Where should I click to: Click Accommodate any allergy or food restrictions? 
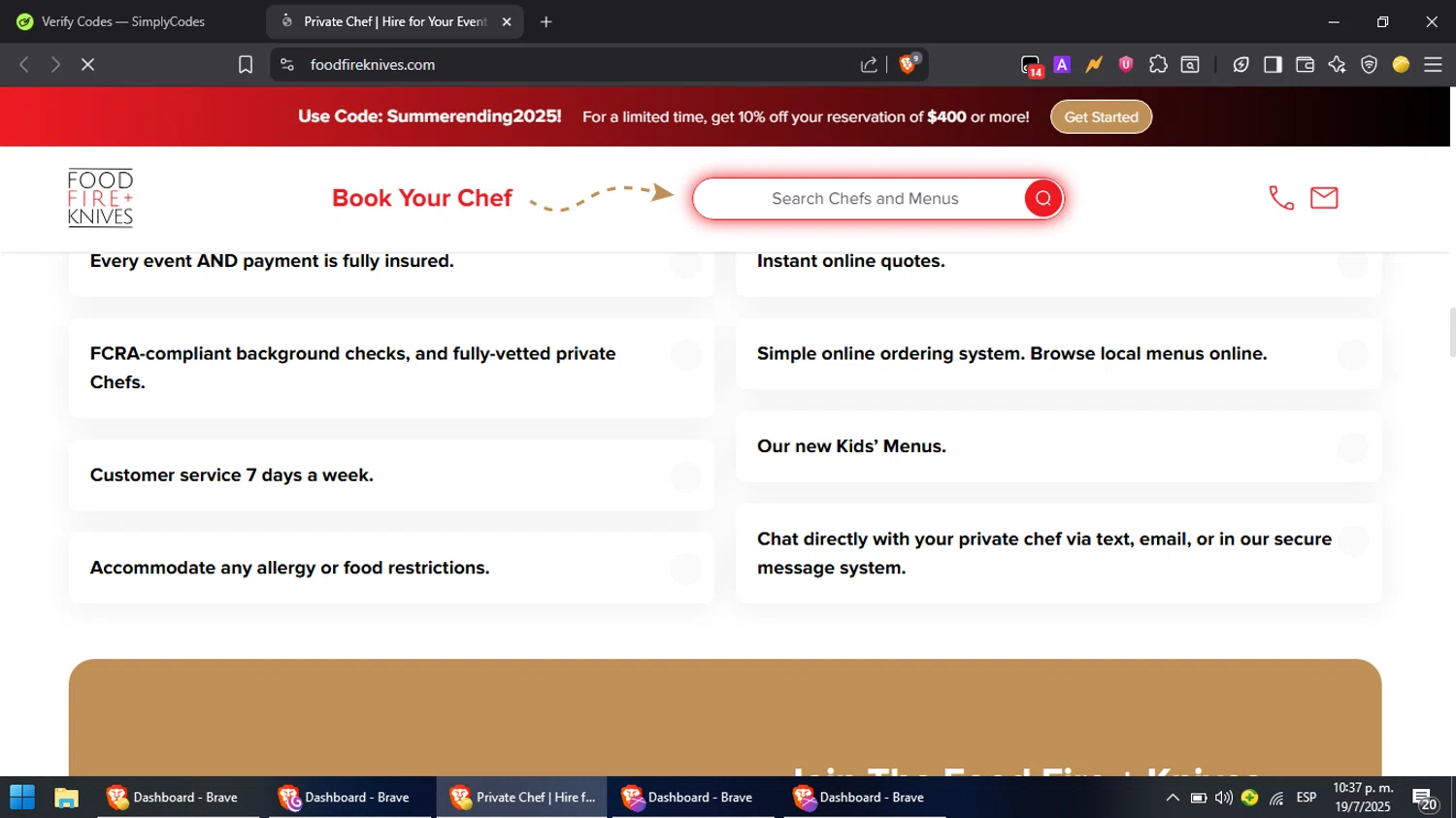391,568
